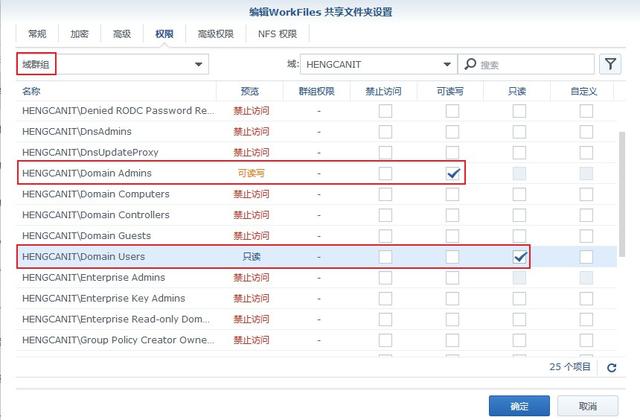
Task: Open the NFS 权限 tab
Action: coord(278,34)
